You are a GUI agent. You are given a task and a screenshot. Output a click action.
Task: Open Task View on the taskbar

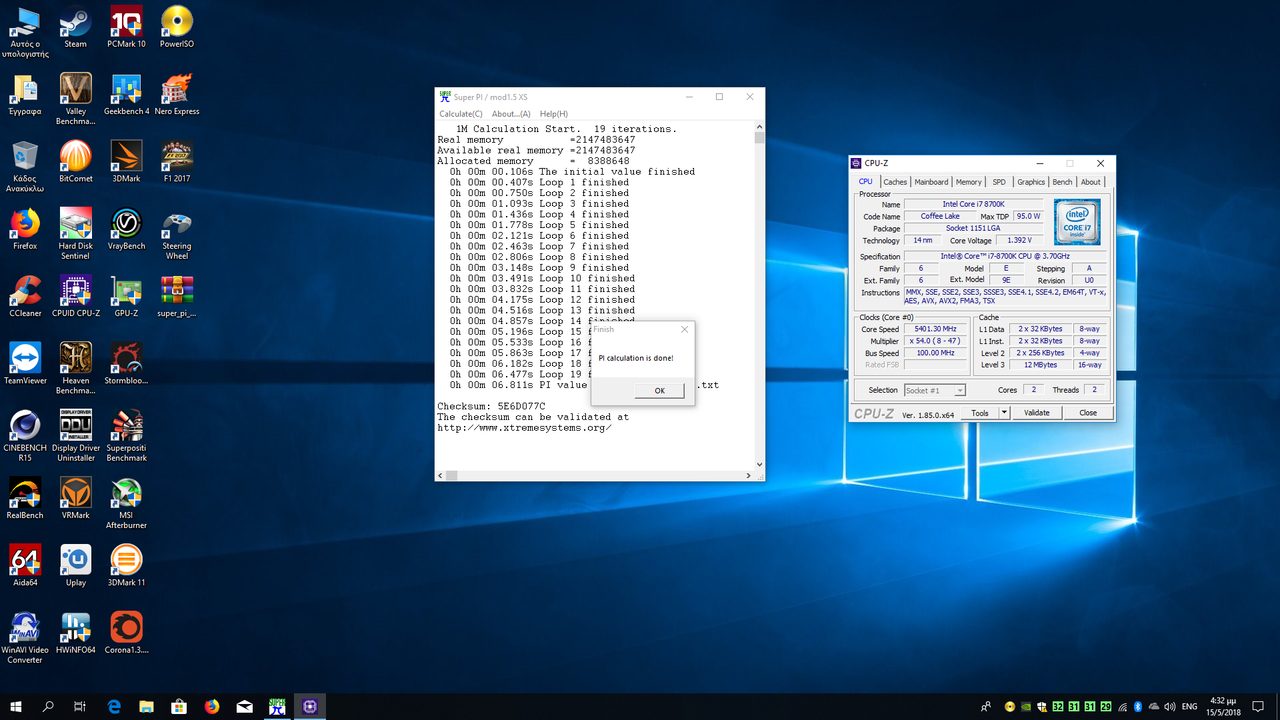pos(80,706)
